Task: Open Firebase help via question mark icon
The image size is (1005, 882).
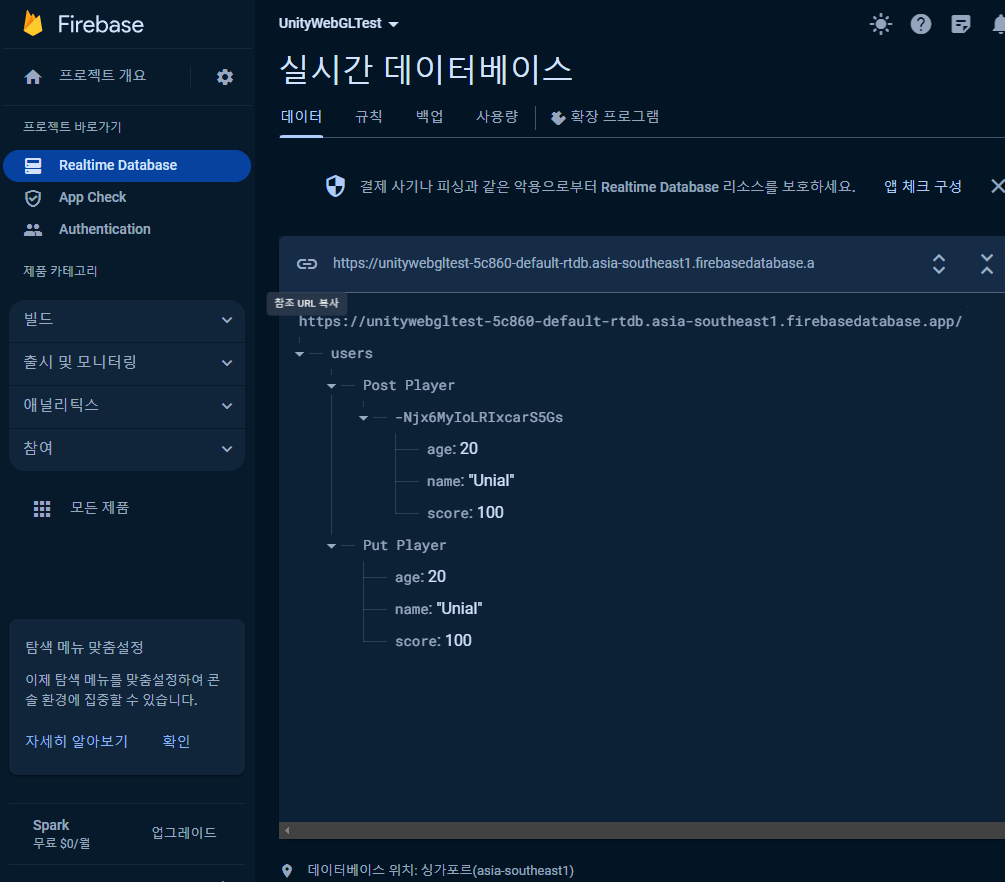Action: click(x=920, y=23)
